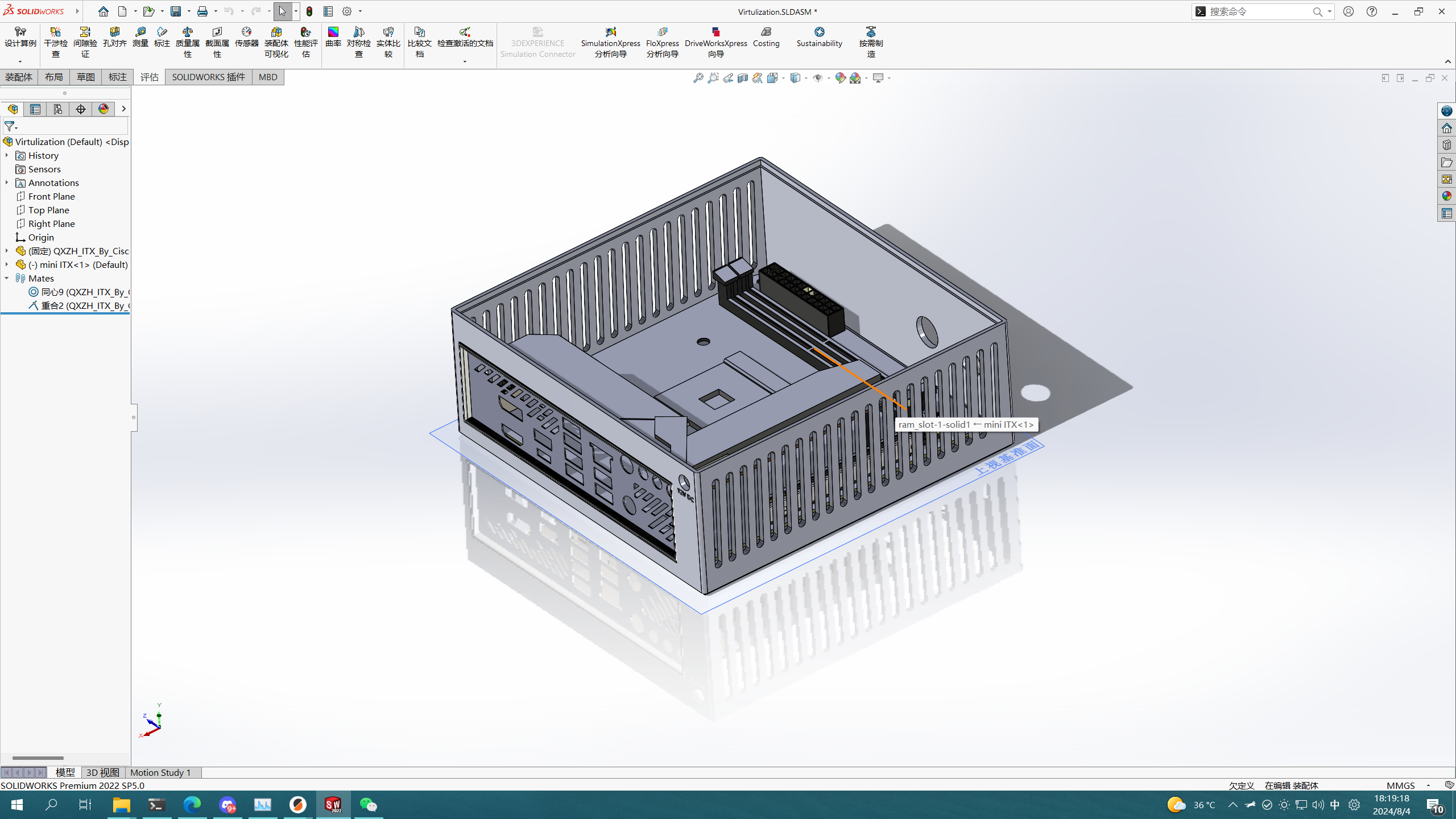Switch to the SOLIDWORKS 插件 tab
The image size is (1456, 819).
coord(208,77)
